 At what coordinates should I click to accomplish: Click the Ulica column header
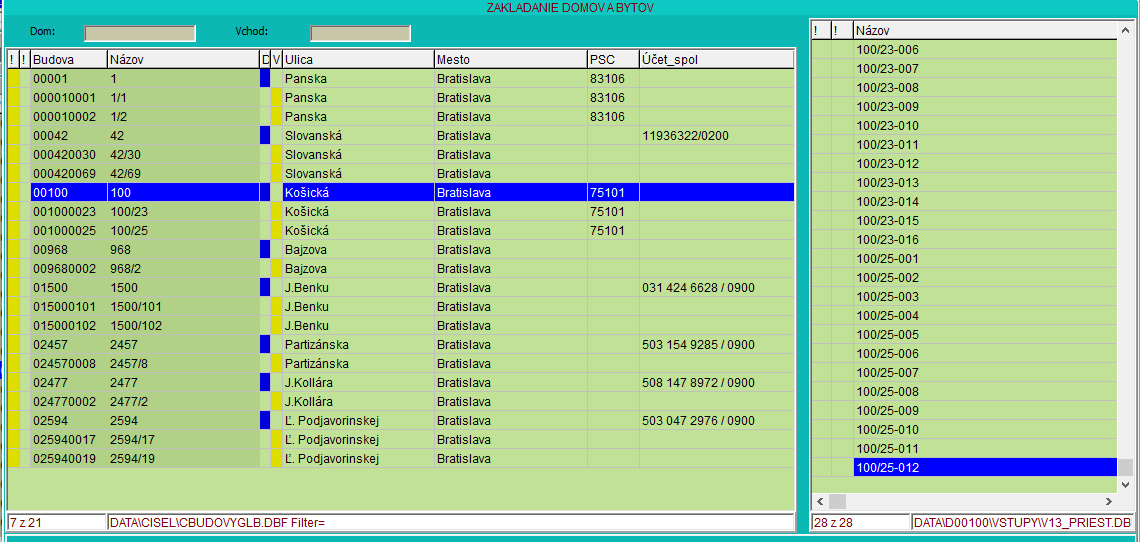click(358, 60)
